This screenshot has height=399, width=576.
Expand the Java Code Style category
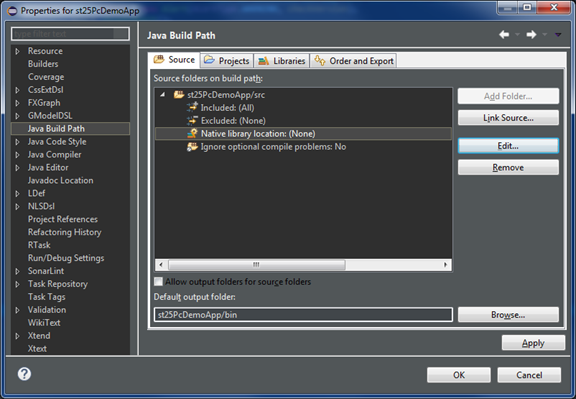pyautogui.click(x=17, y=142)
